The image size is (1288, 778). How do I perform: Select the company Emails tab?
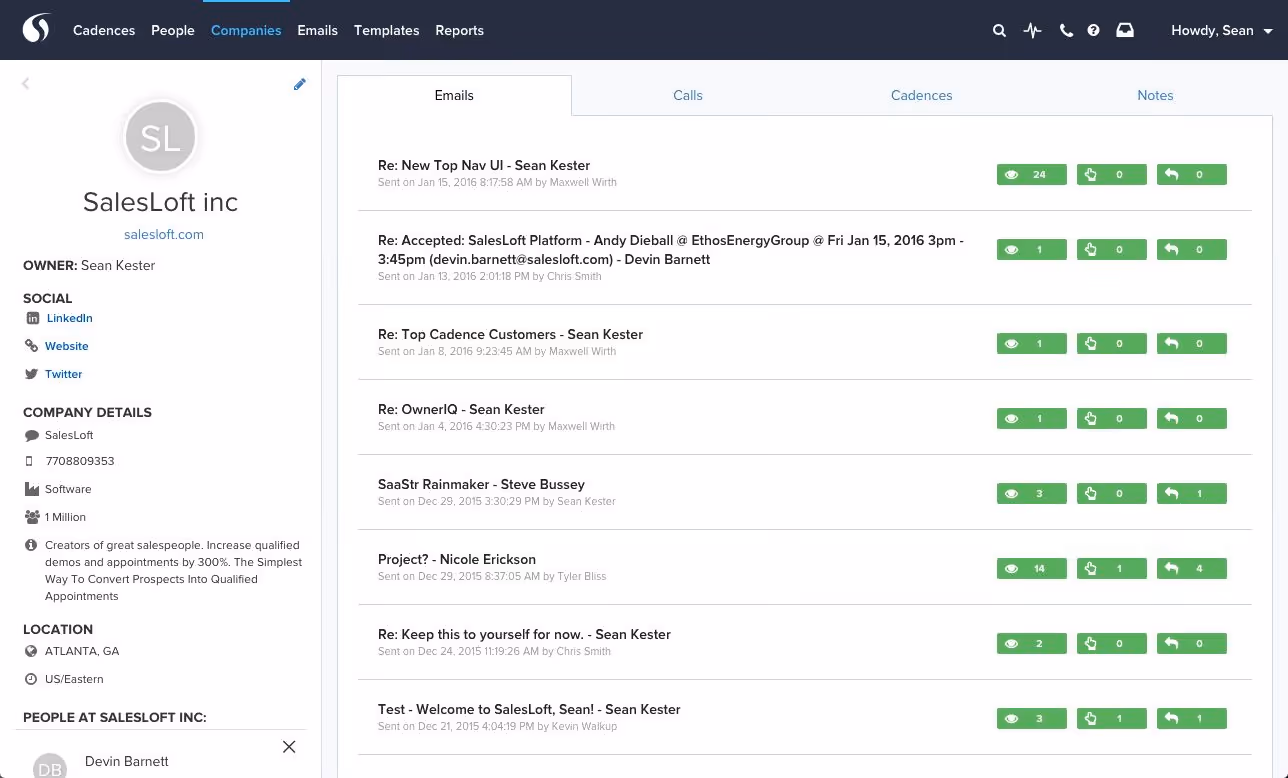click(x=454, y=96)
